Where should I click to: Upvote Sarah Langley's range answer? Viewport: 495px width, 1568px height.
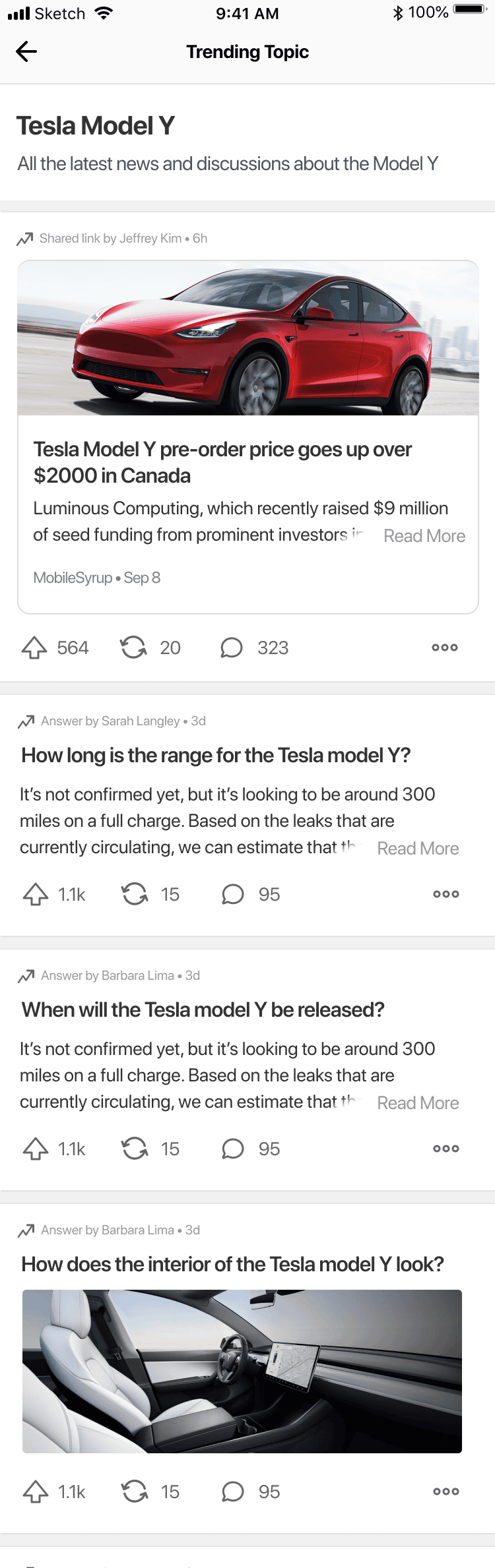coord(36,894)
